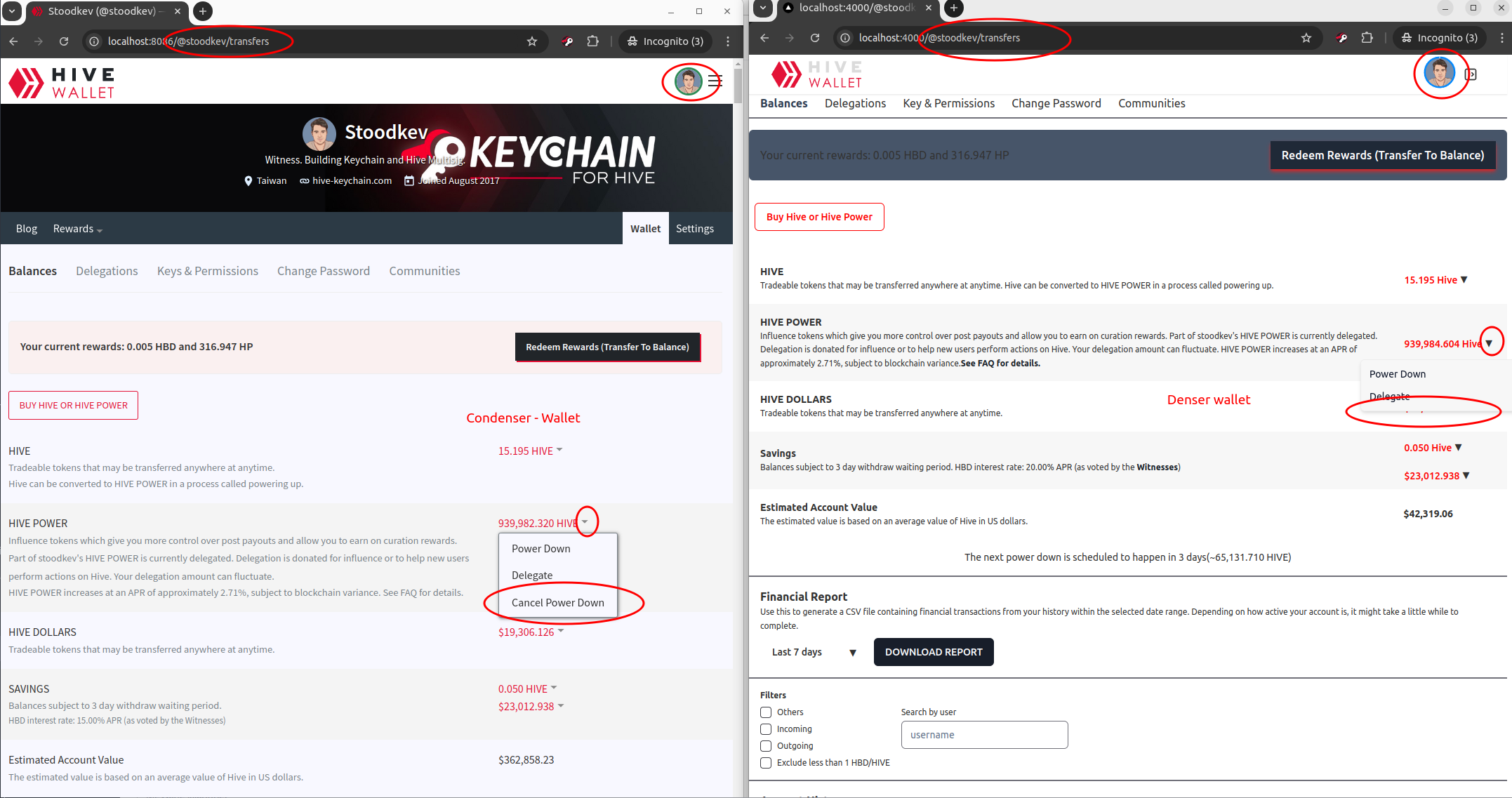Open the Last 7 days dropdown
Image resolution: width=1512 pixels, height=798 pixels.
(x=814, y=652)
